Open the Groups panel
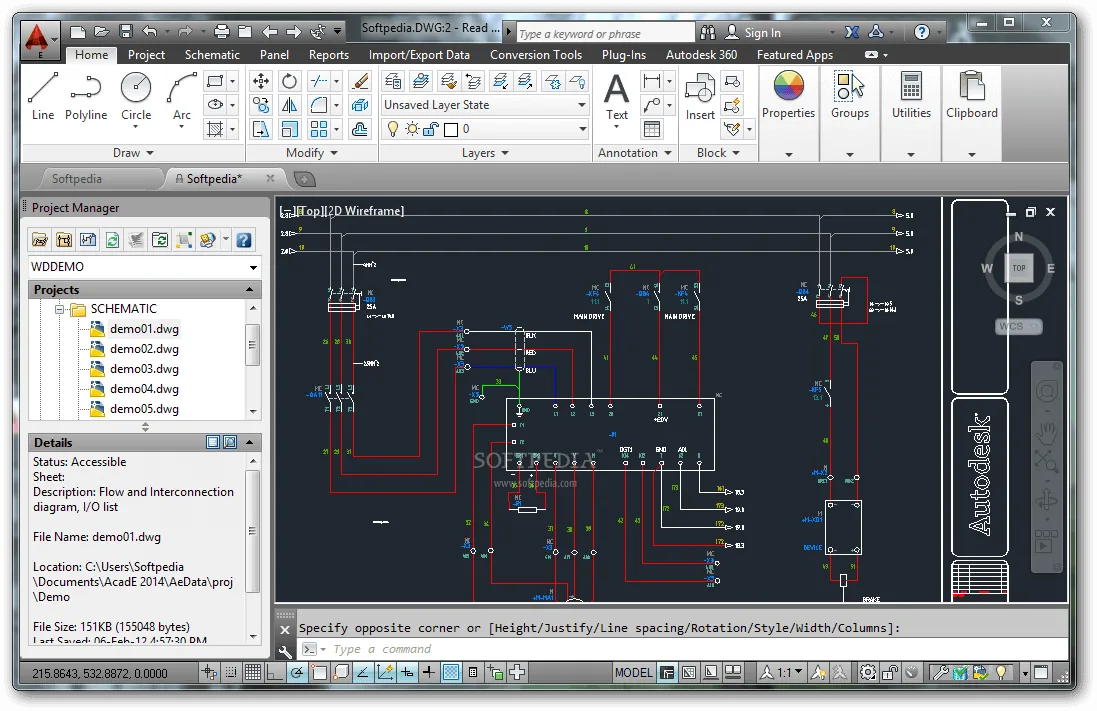This screenshot has height=711, width=1097. 850,95
